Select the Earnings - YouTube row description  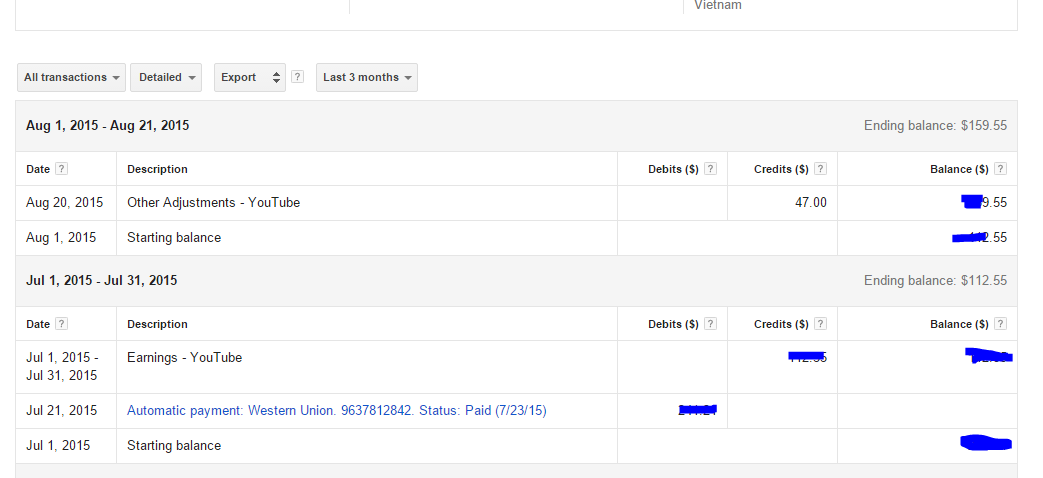click(184, 358)
